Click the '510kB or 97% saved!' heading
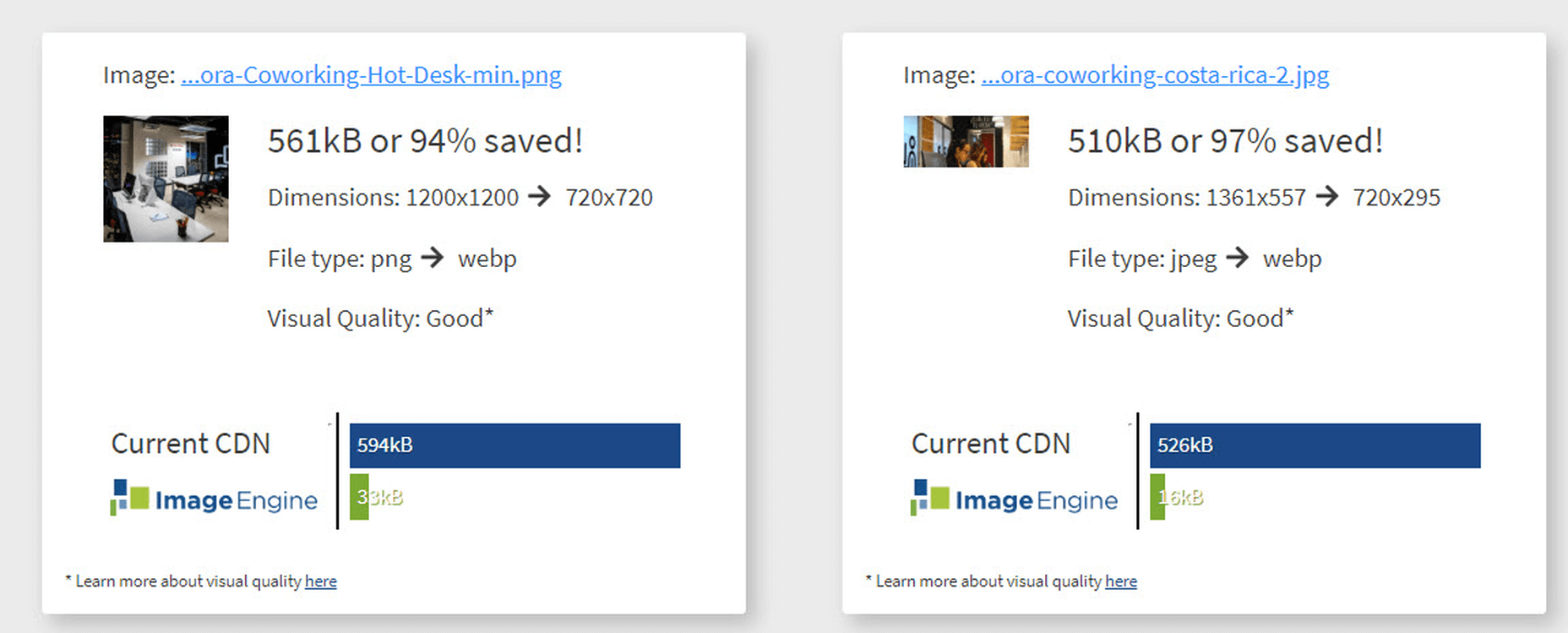The width and height of the screenshot is (1568, 633). pyautogui.click(x=1225, y=141)
